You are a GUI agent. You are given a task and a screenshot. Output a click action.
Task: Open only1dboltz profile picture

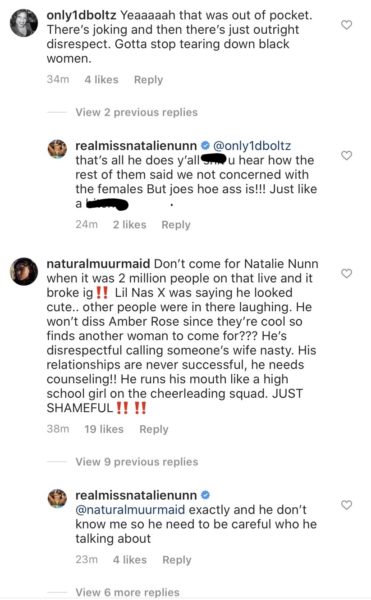click(24, 23)
